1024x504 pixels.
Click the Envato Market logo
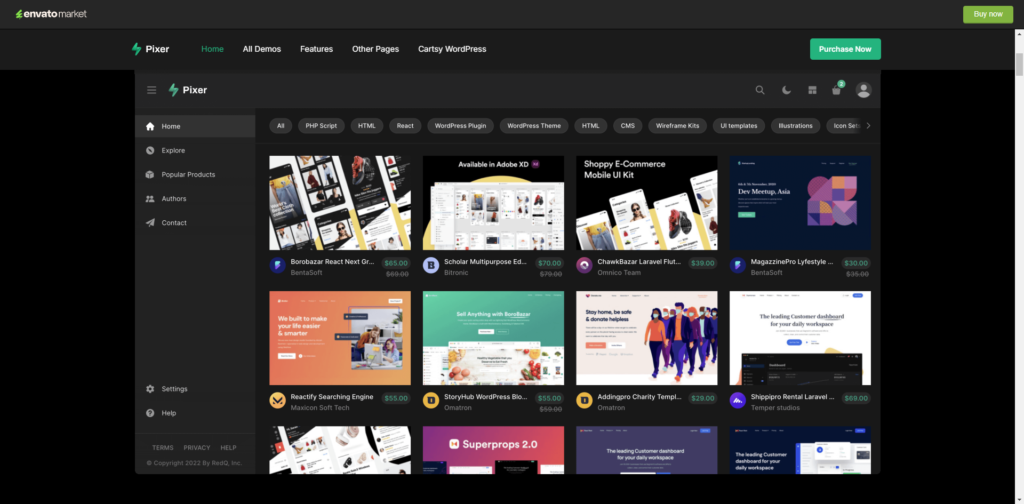pos(51,14)
